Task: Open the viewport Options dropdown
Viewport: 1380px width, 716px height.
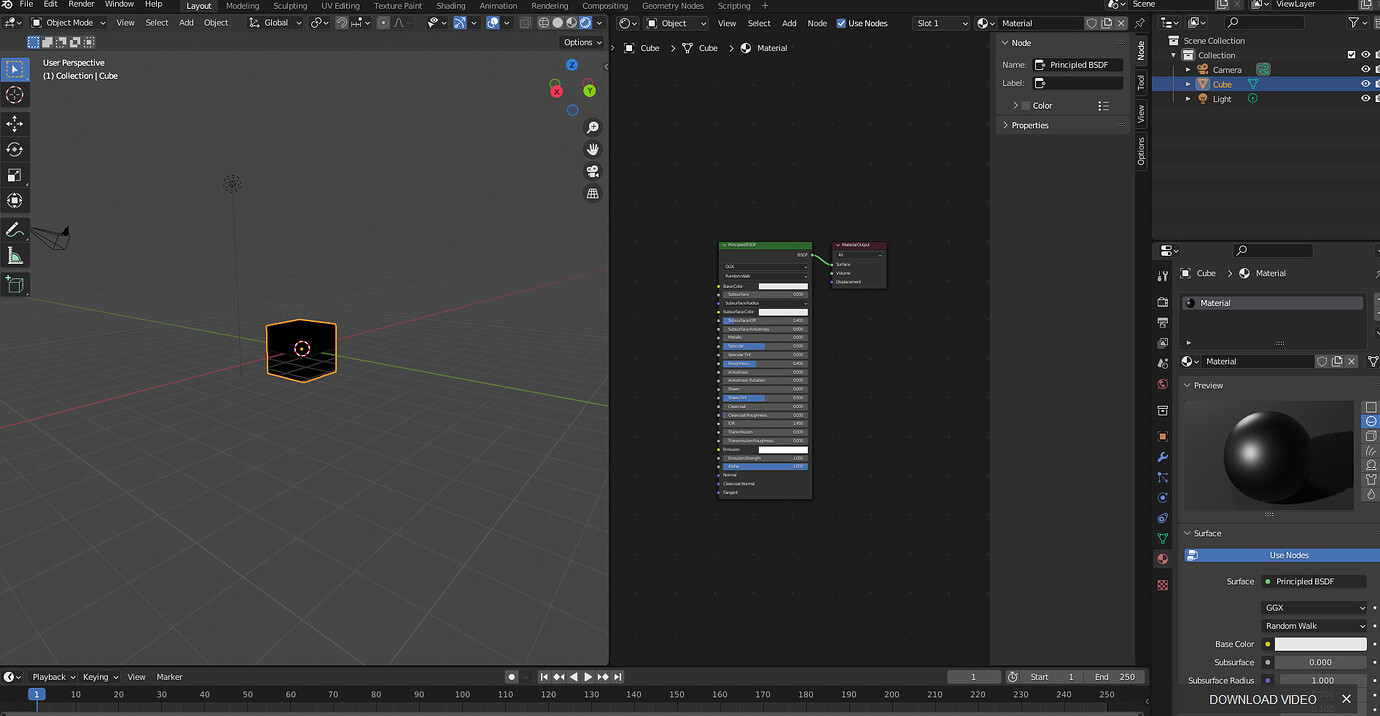Action: pos(583,42)
